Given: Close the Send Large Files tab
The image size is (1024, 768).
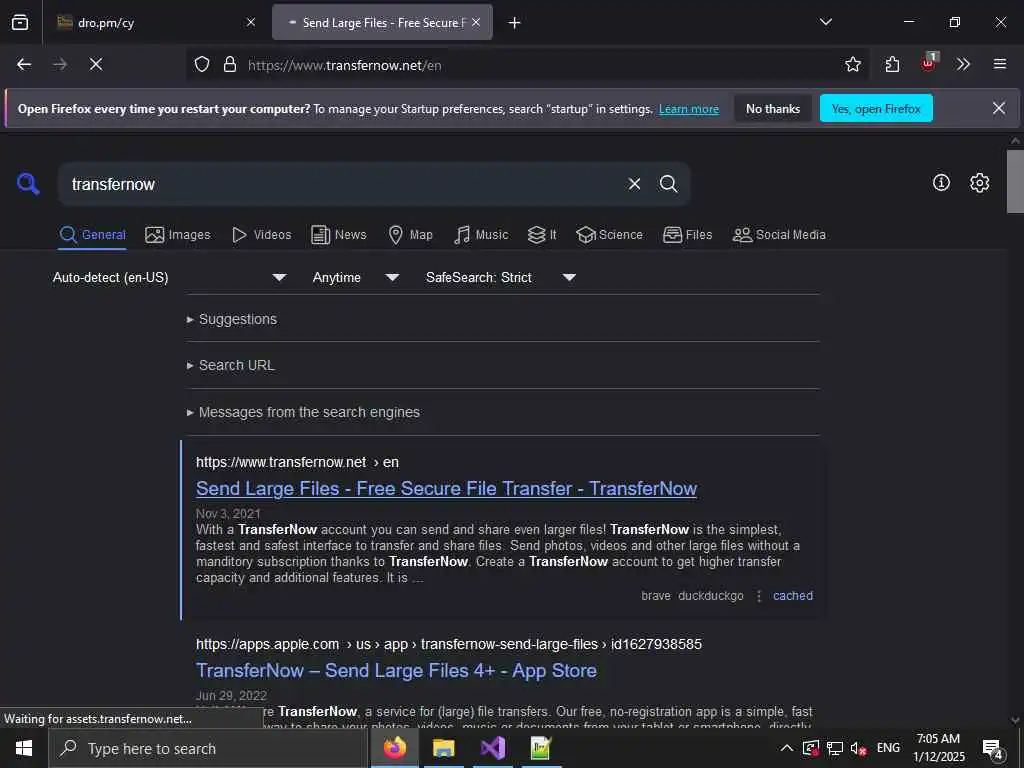Looking at the screenshot, I should coord(476,22).
